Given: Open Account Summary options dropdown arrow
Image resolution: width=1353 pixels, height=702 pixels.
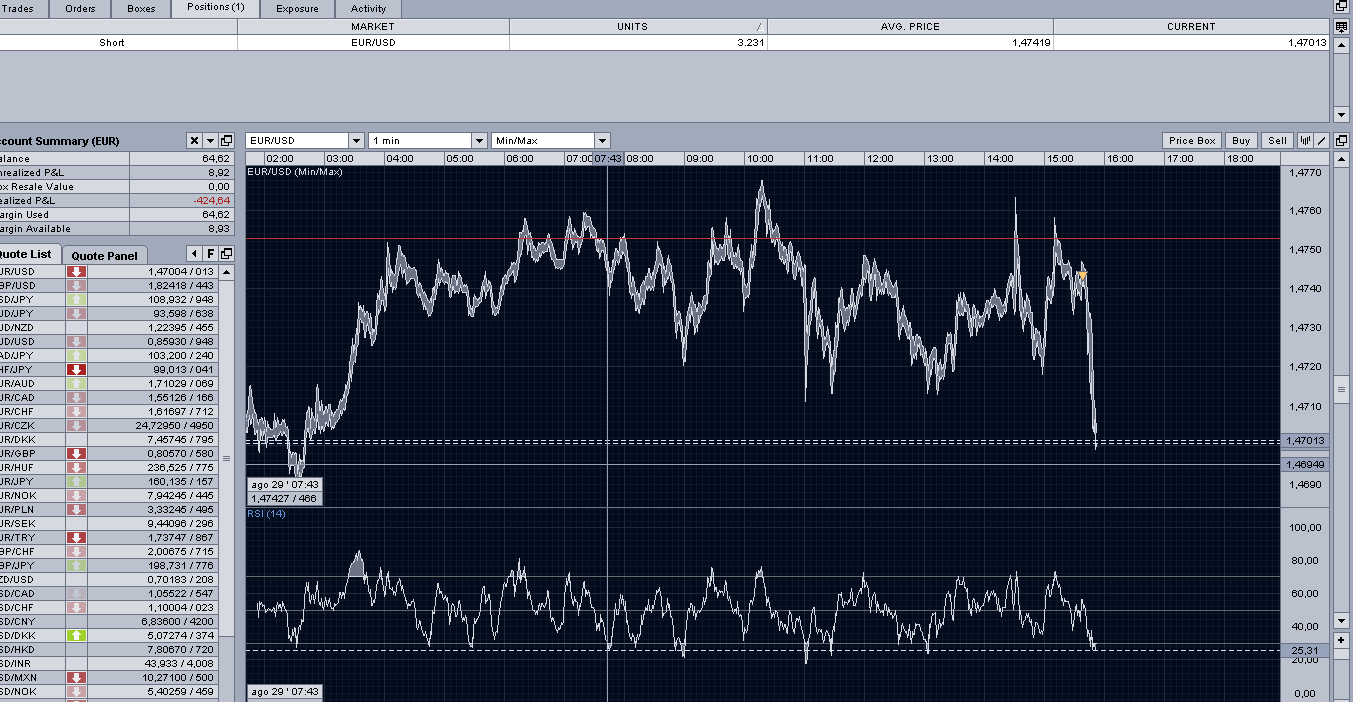Looking at the screenshot, I should (210, 141).
